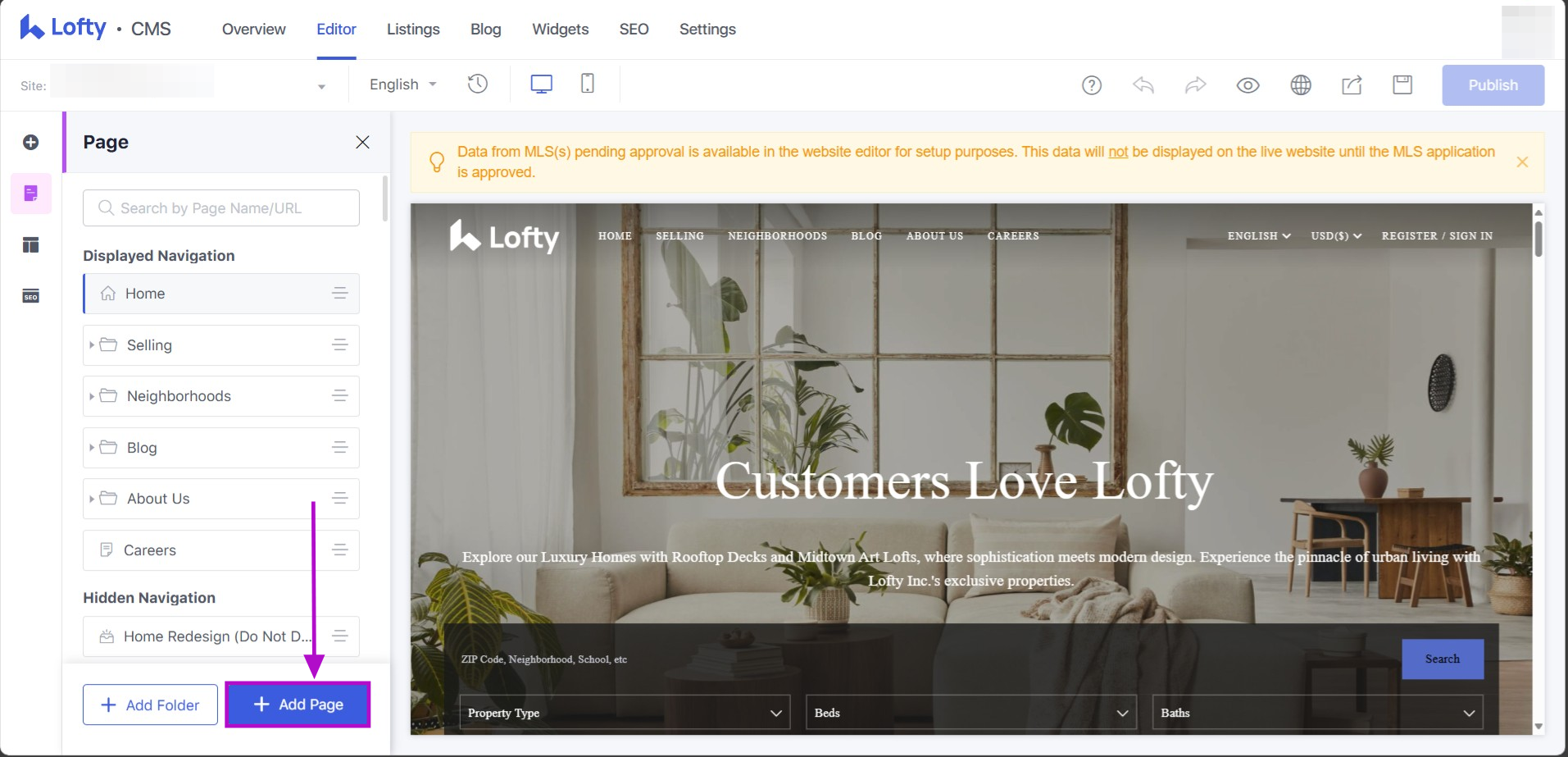Click the Add Folder button
This screenshot has width=1568, height=757.
point(150,705)
